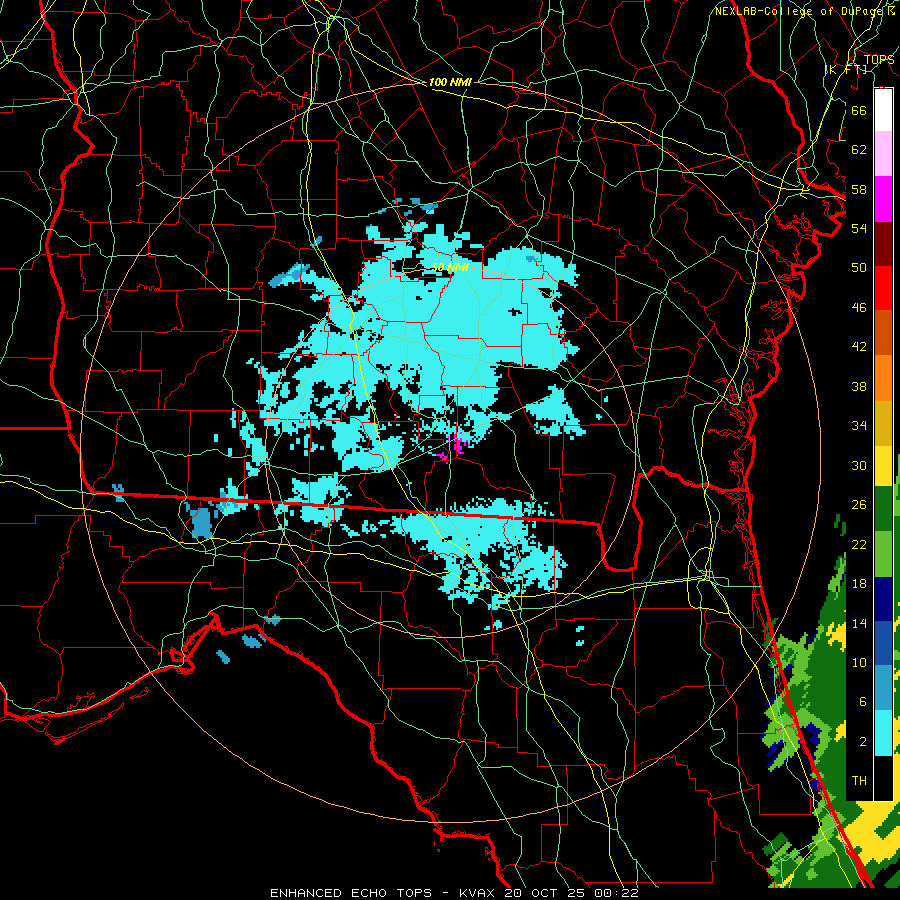This screenshot has height=900, width=900.
Task: Click the "30" legend value
Action: (x=859, y=465)
